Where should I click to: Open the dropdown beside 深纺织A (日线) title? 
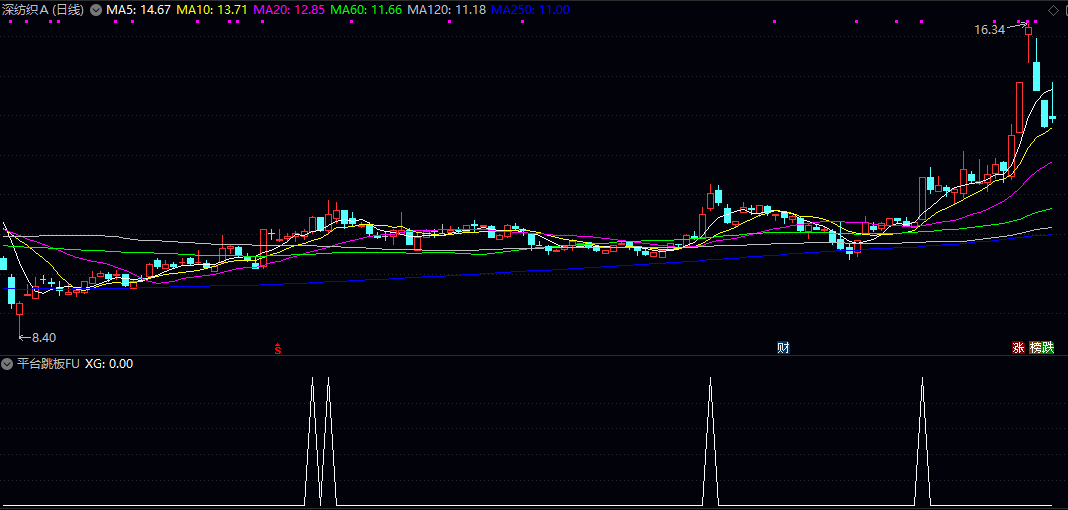point(95,10)
